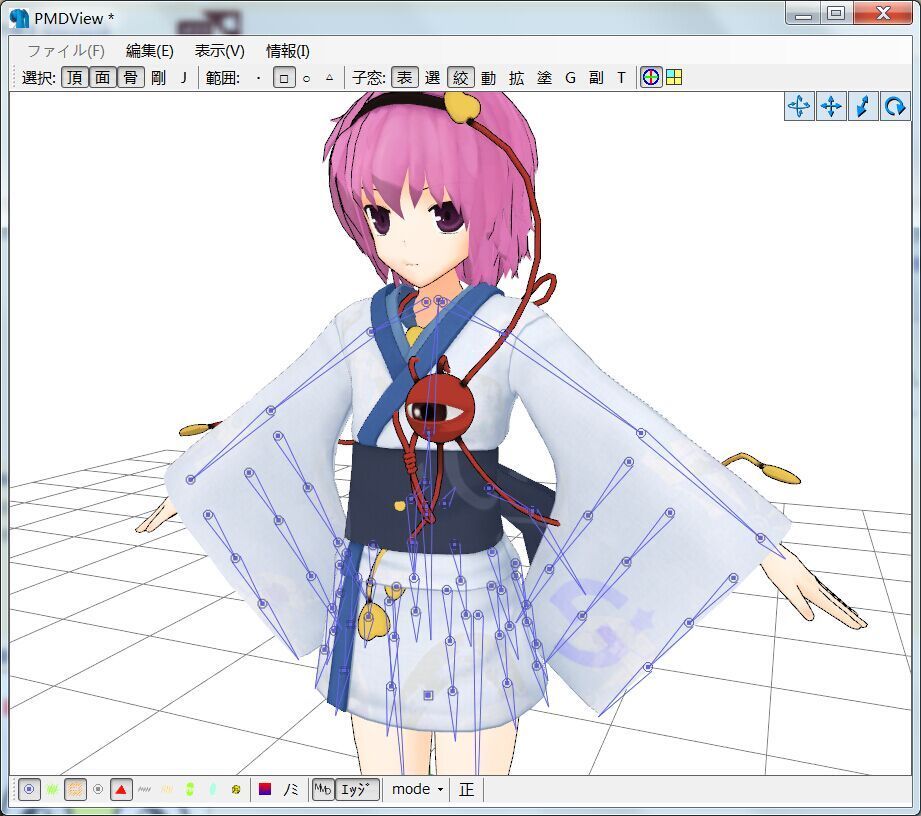Click the rotate view icon in viewport
921x816 pixels.
pyautogui.click(x=895, y=106)
